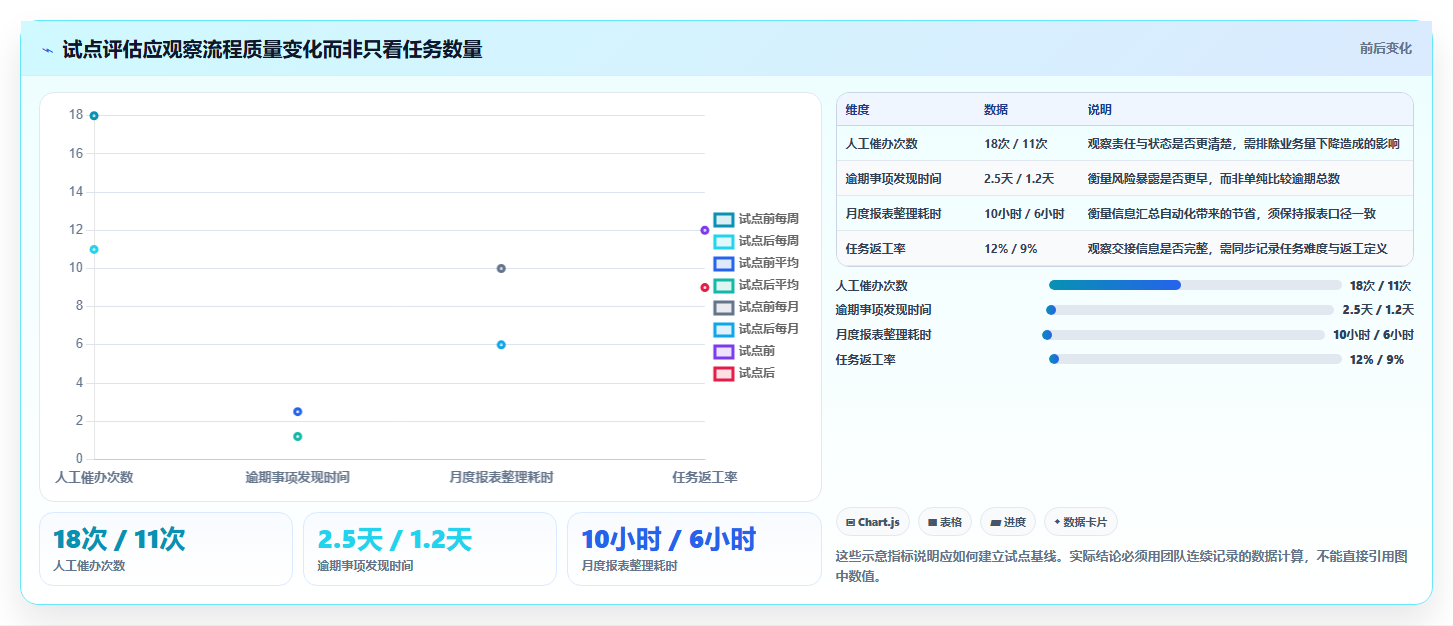Select the 数据卡片 tag chip

point(1081,522)
